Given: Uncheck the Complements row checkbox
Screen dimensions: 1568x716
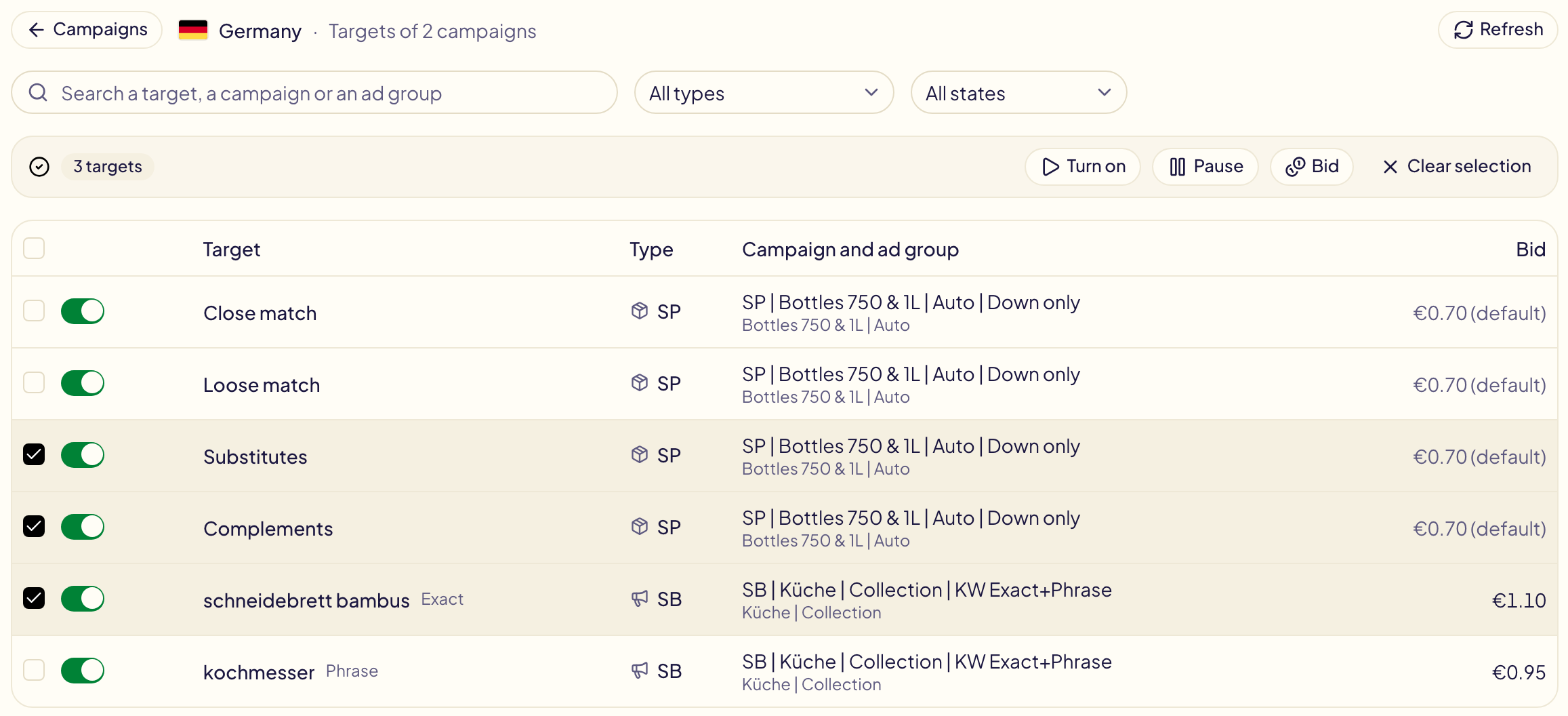Looking at the screenshot, I should [x=34, y=526].
